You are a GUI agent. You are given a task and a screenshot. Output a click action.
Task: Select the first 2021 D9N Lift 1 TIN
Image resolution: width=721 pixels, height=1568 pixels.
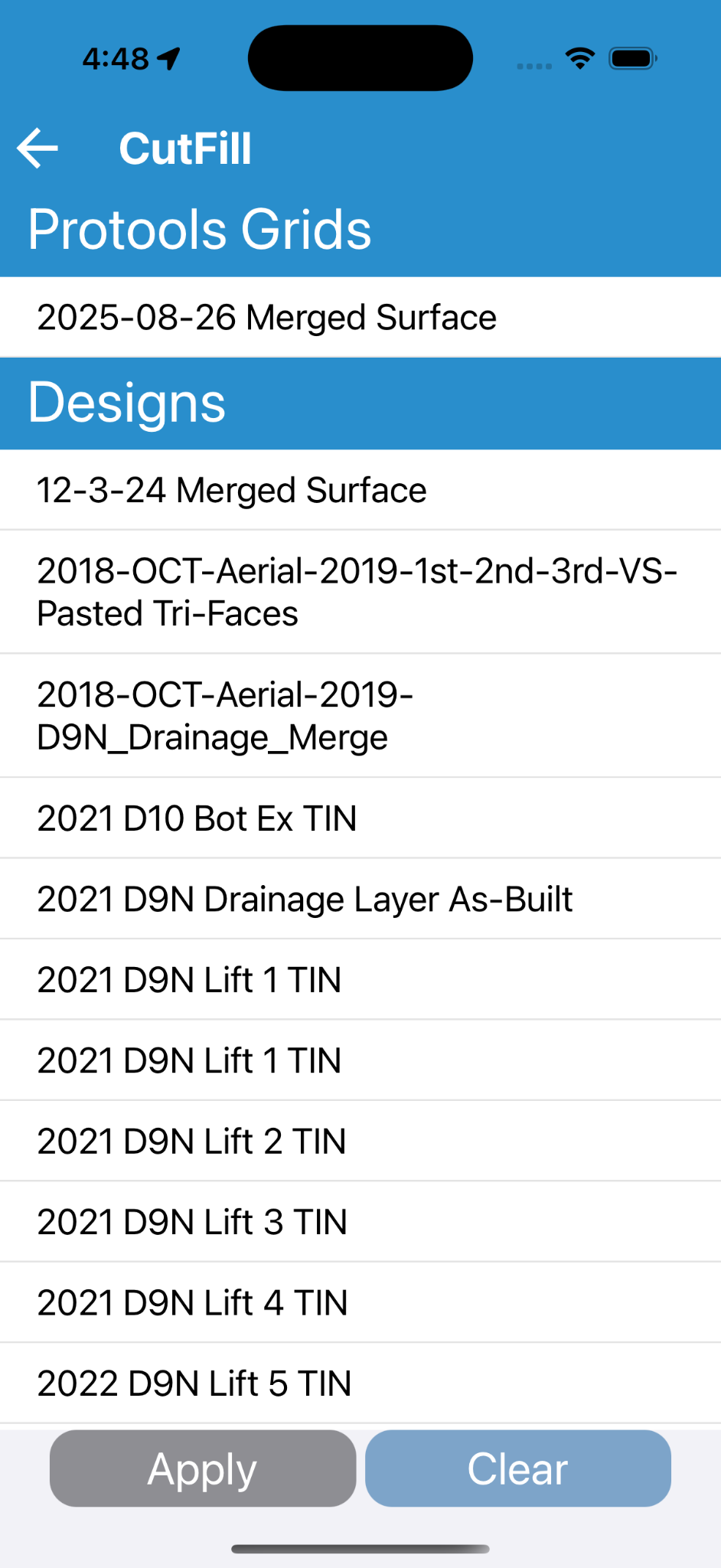(360, 979)
